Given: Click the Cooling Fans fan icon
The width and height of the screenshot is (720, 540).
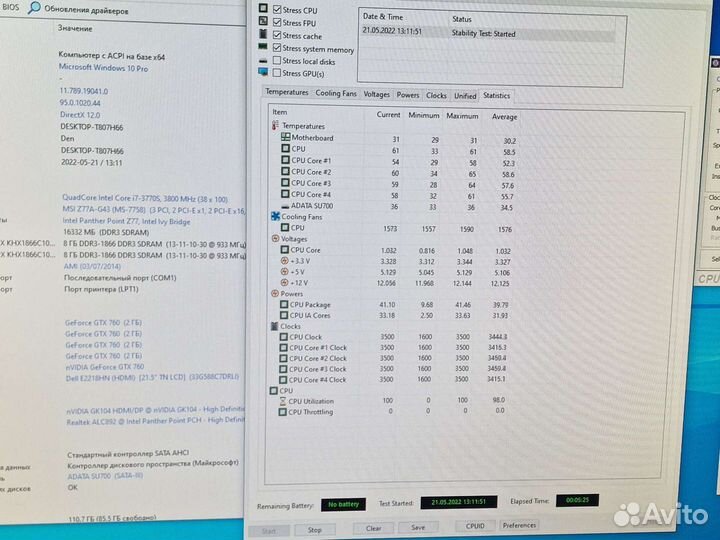Looking at the screenshot, I should click(276, 216).
